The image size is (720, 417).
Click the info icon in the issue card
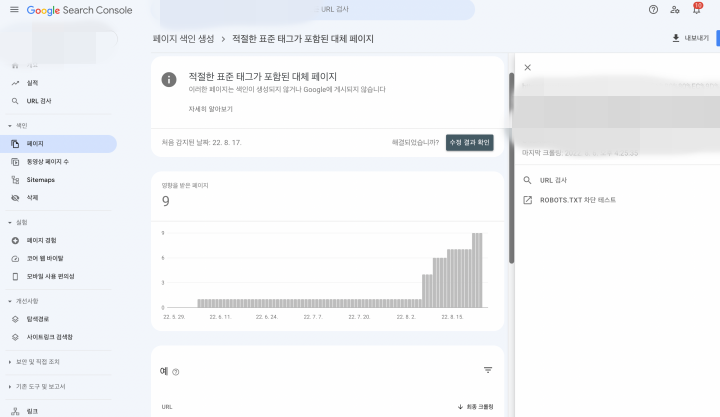pyautogui.click(x=169, y=79)
